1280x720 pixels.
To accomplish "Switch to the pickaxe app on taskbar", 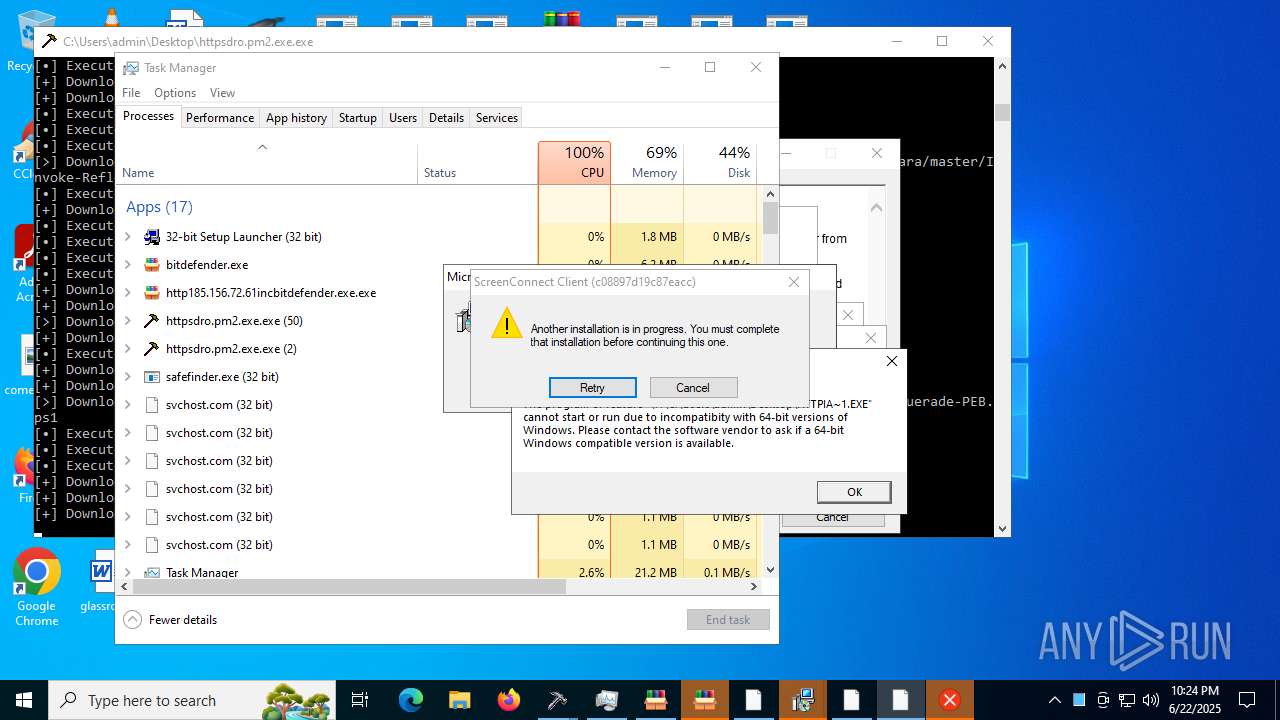I will coord(557,700).
